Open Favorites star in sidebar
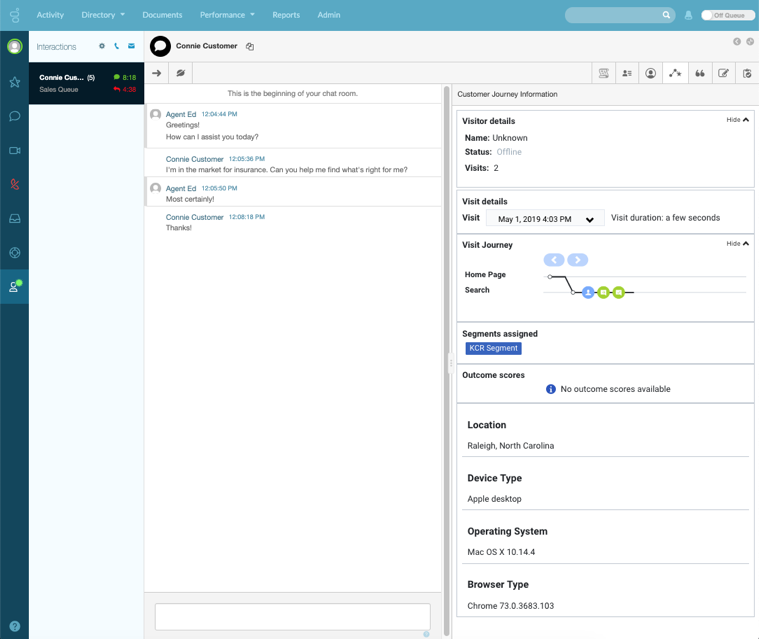Screen dimensions: 759x639 pyautogui.click(x=14, y=82)
